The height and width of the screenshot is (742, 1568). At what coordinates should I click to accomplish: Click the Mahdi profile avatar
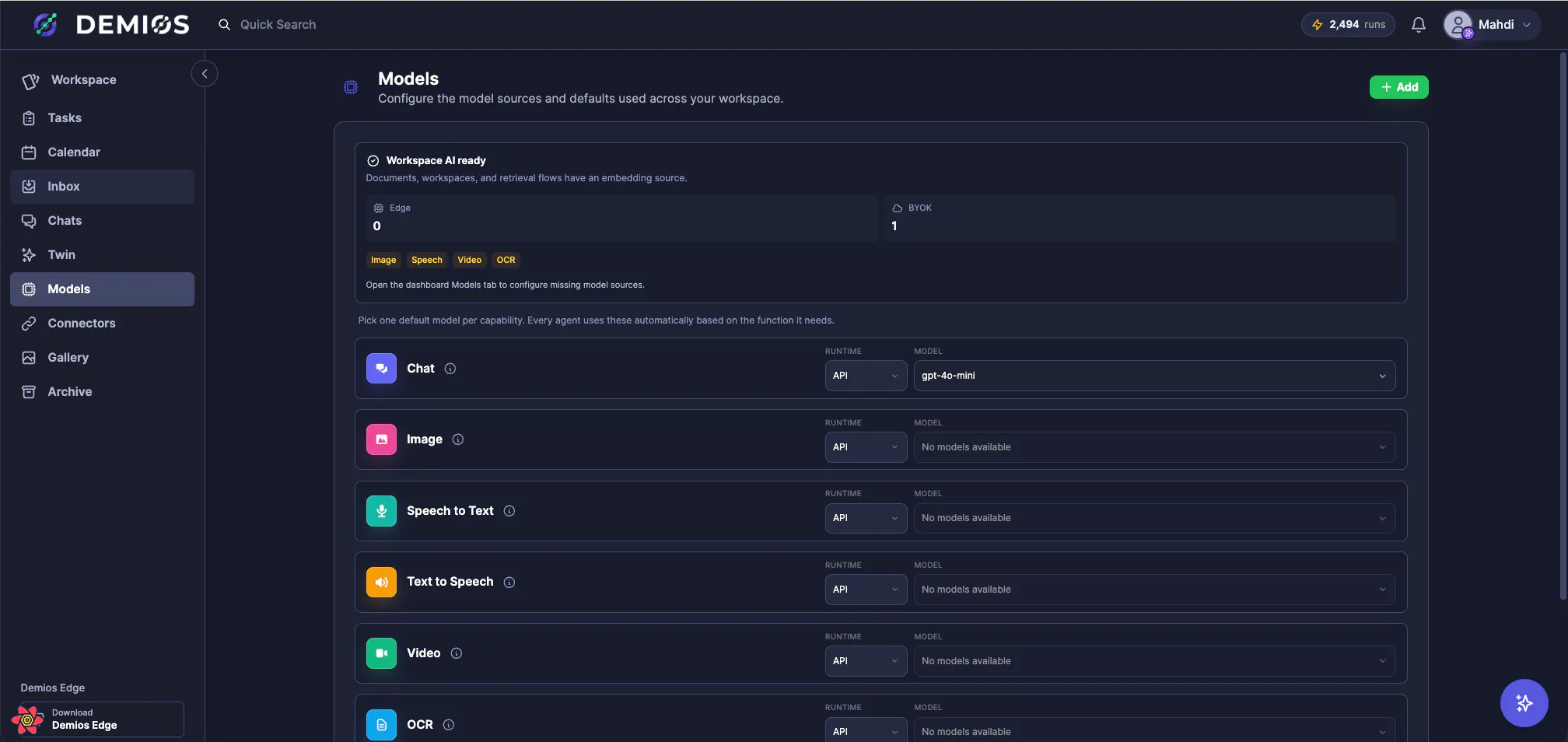[x=1458, y=25]
